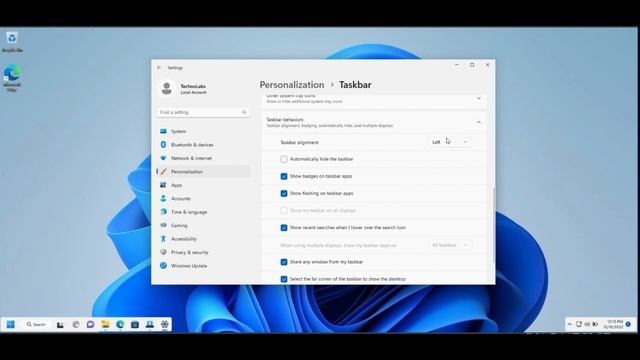Collapse the Taskbar behaviors section
640x360 pixels.
(x=479, y=122)
